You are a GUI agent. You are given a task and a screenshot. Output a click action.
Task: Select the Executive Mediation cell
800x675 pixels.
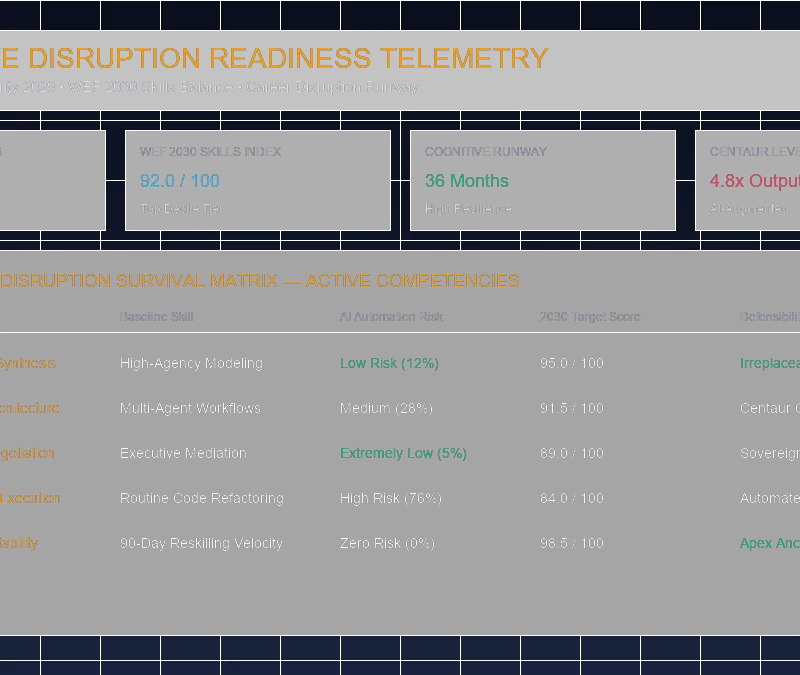pos(183,453)
